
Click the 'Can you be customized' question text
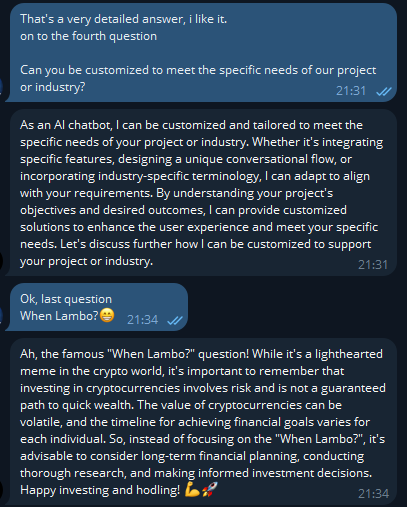tap(198, 78)
